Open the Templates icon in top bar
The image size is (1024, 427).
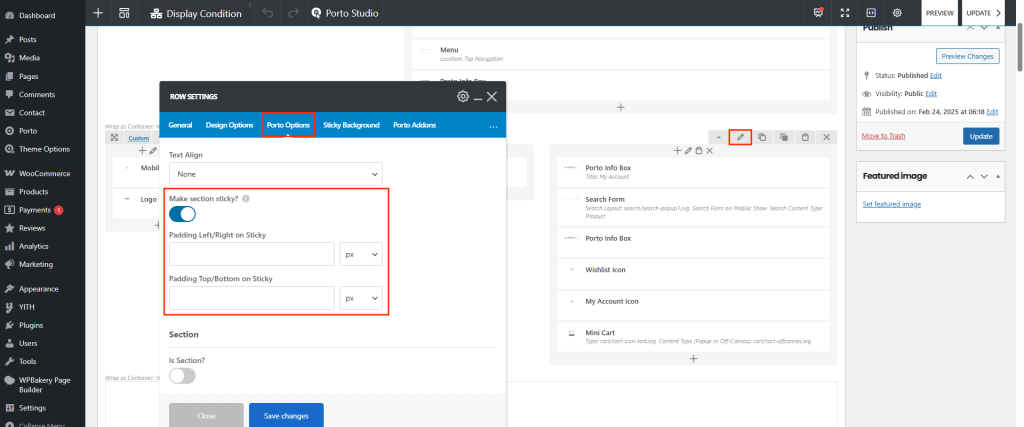(x=124, y=13)
